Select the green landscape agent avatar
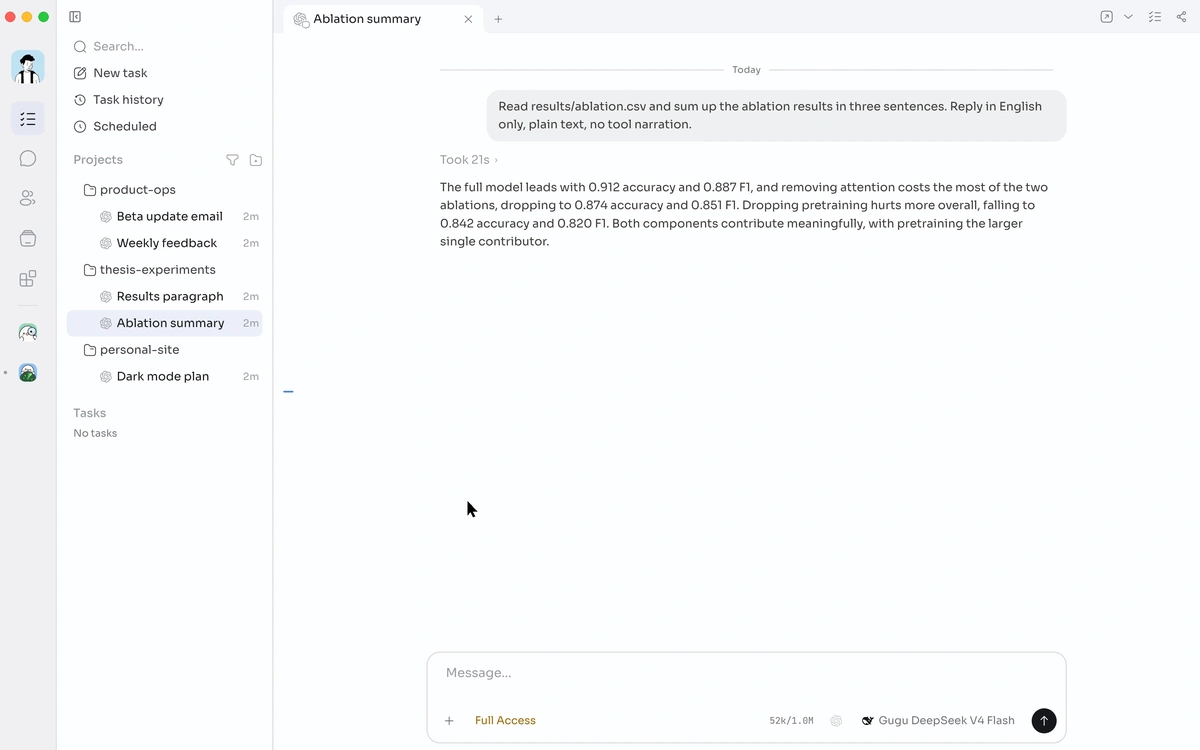This screenshot has height=750, width=1200. (28, 373)
